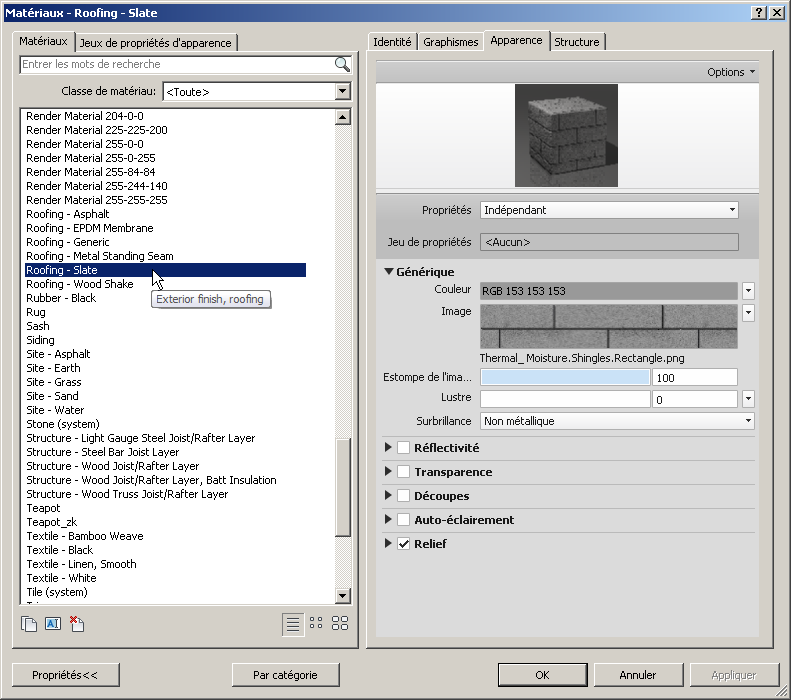Enable the Découpes checkbox
Screen dimensions: 791x700
point(404,496)
